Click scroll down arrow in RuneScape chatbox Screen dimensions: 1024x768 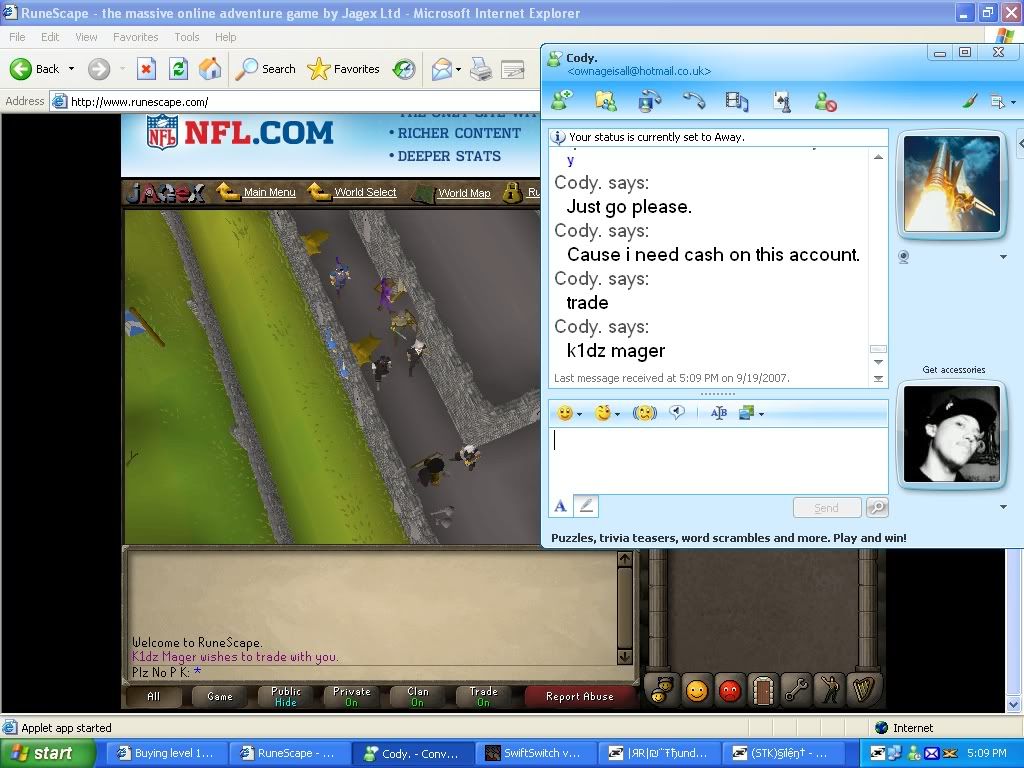(x=624, y=656)
